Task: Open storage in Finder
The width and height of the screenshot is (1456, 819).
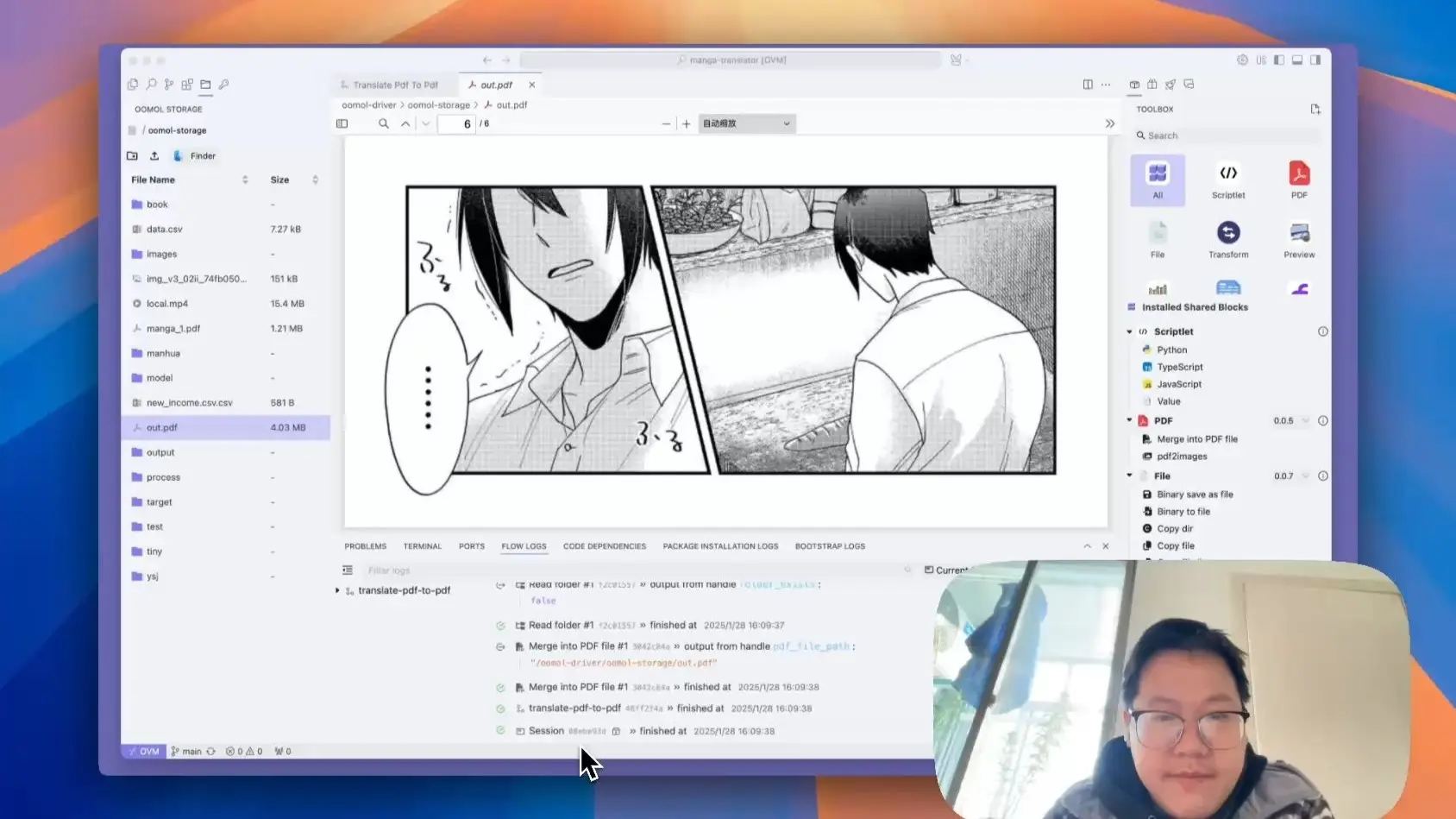Action: point(195,156)
